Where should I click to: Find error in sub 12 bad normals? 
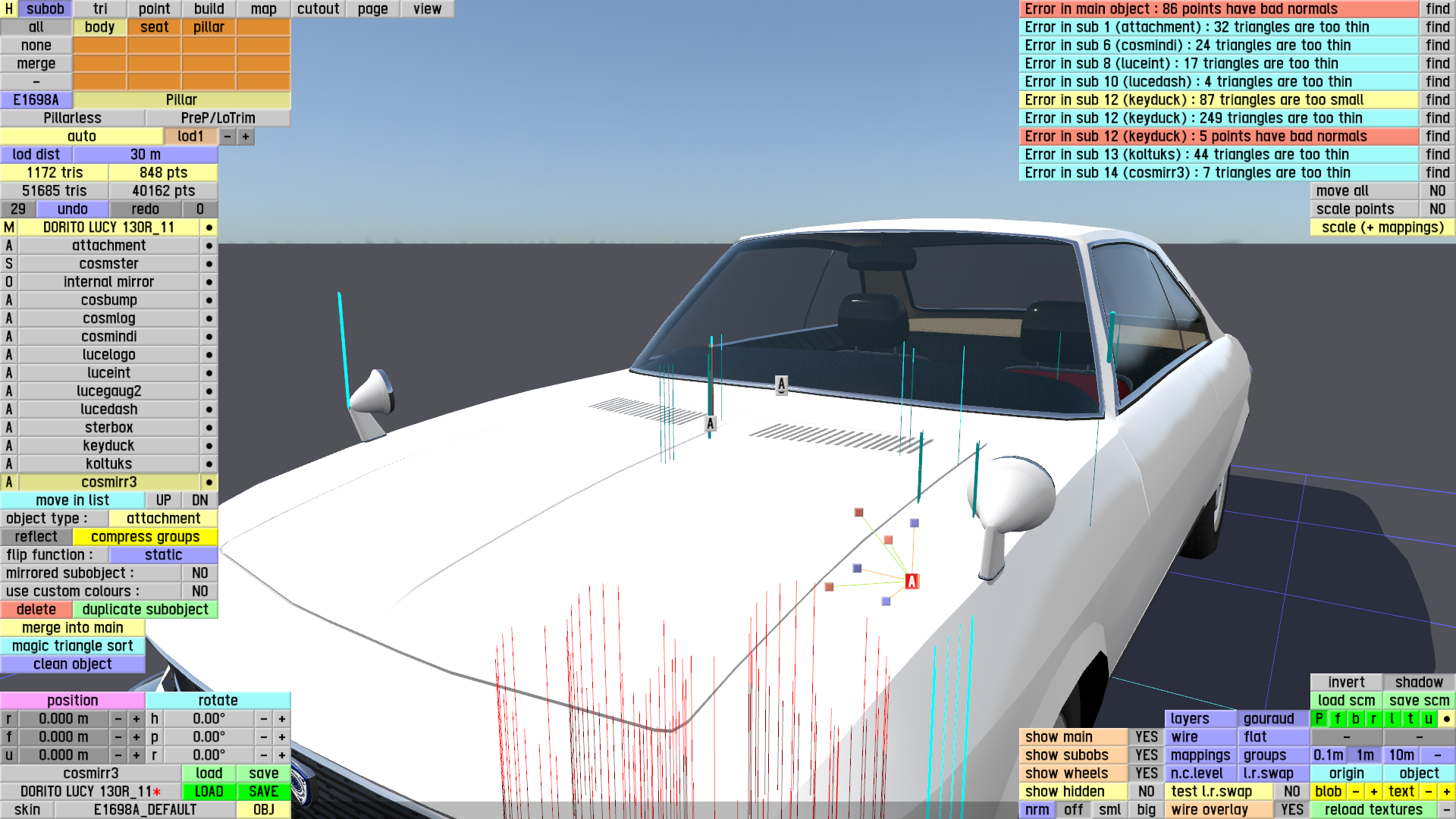coord(1437,136)
